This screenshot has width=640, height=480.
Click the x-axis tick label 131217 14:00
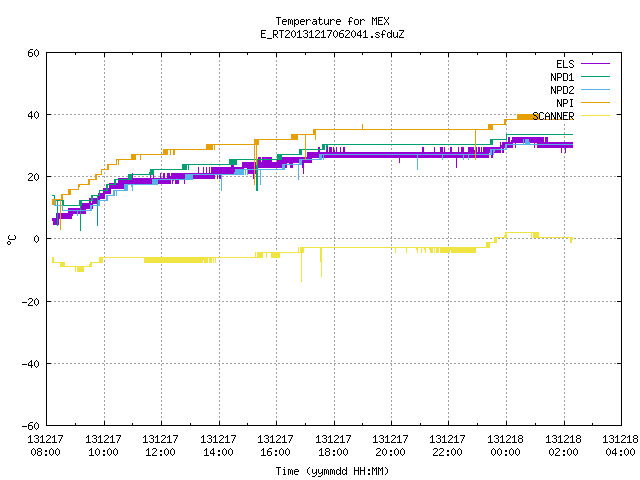[219, 446]
